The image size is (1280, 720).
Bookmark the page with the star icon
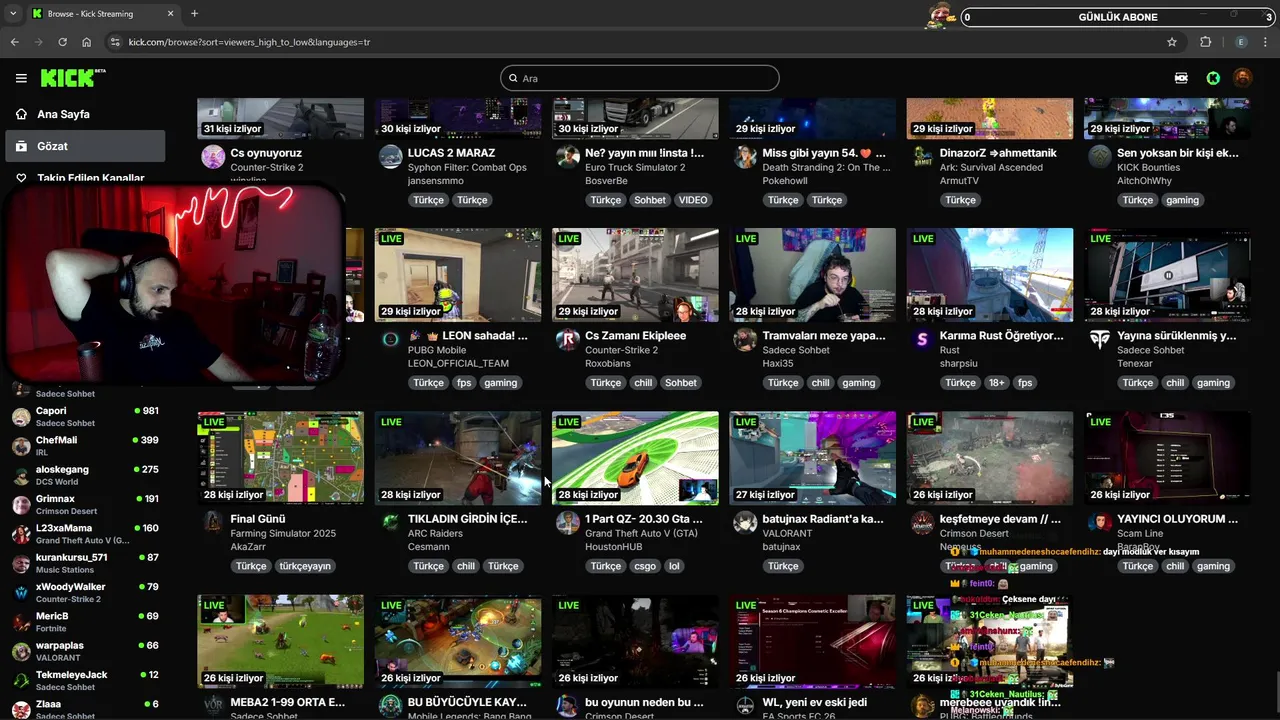coord(1172,42)
